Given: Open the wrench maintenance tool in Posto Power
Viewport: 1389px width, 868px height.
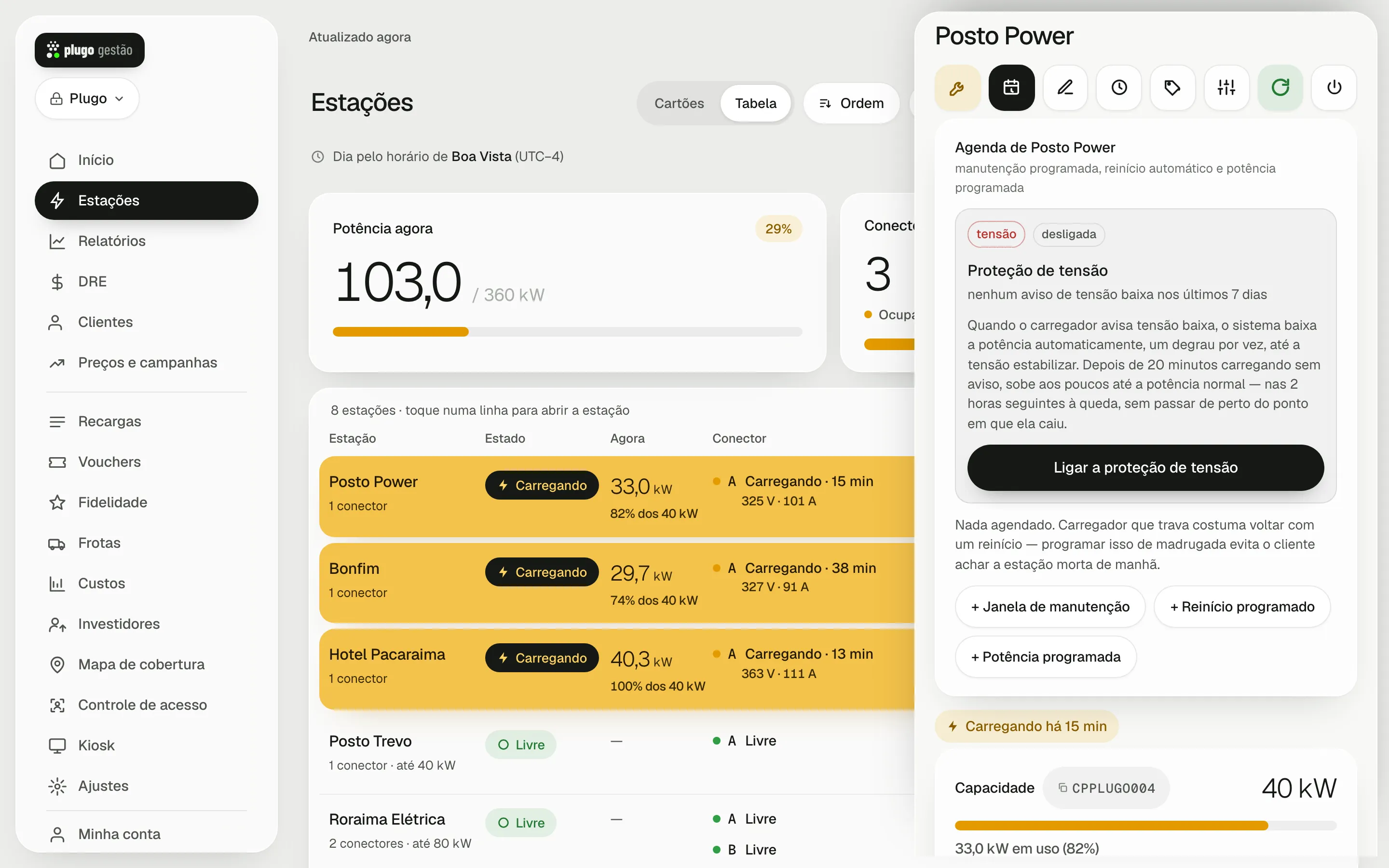Looking at the screenshot, I should click(x=957, y=88).
